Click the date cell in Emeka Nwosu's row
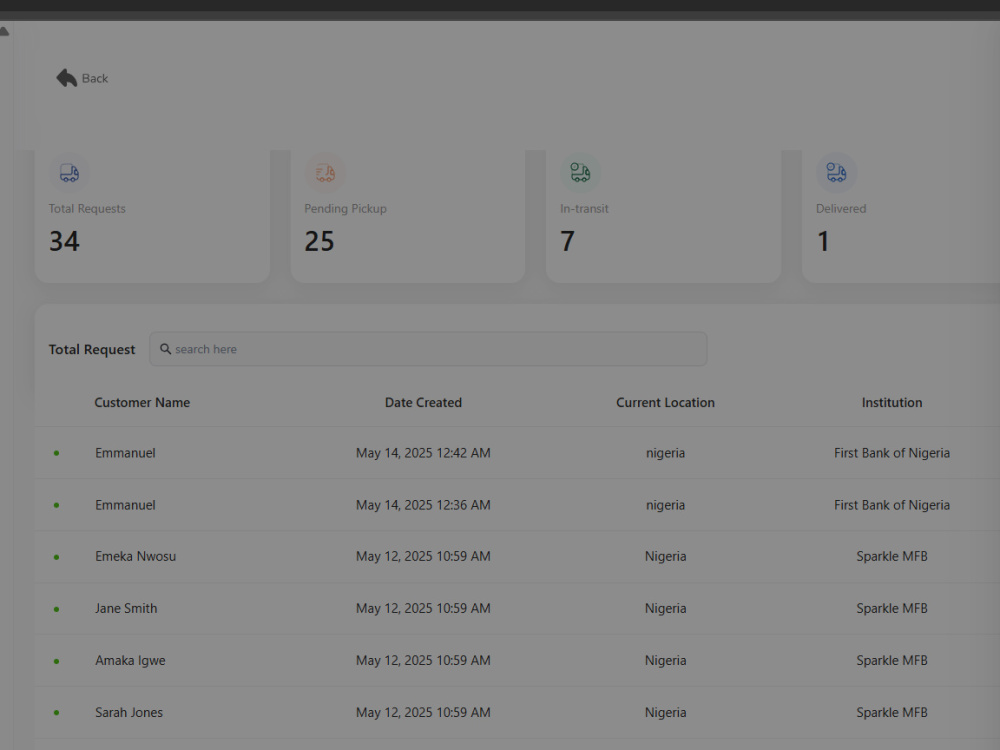 [423, 556]
